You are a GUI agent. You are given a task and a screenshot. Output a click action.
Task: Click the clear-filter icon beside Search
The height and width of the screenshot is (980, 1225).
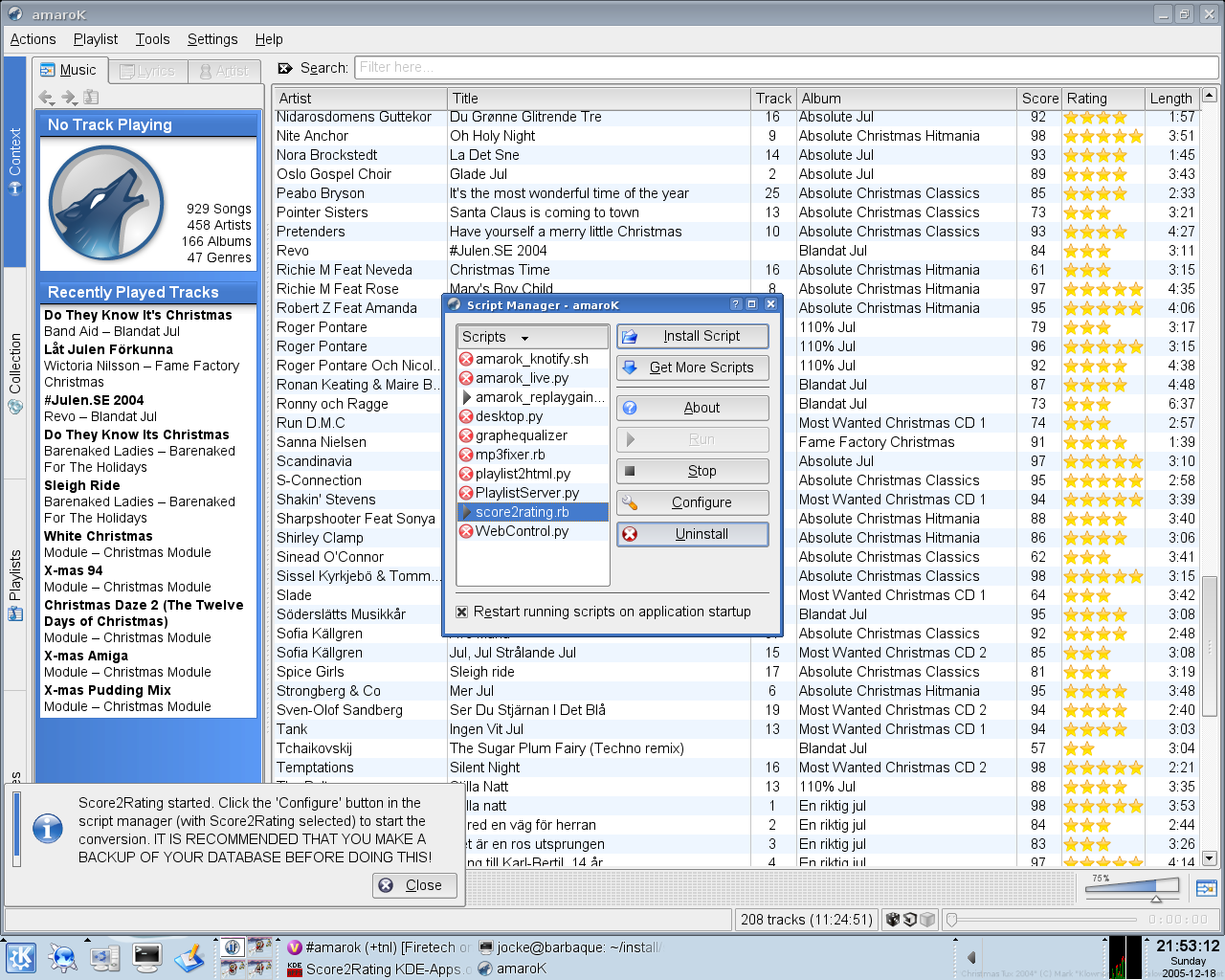coord(284,68)
